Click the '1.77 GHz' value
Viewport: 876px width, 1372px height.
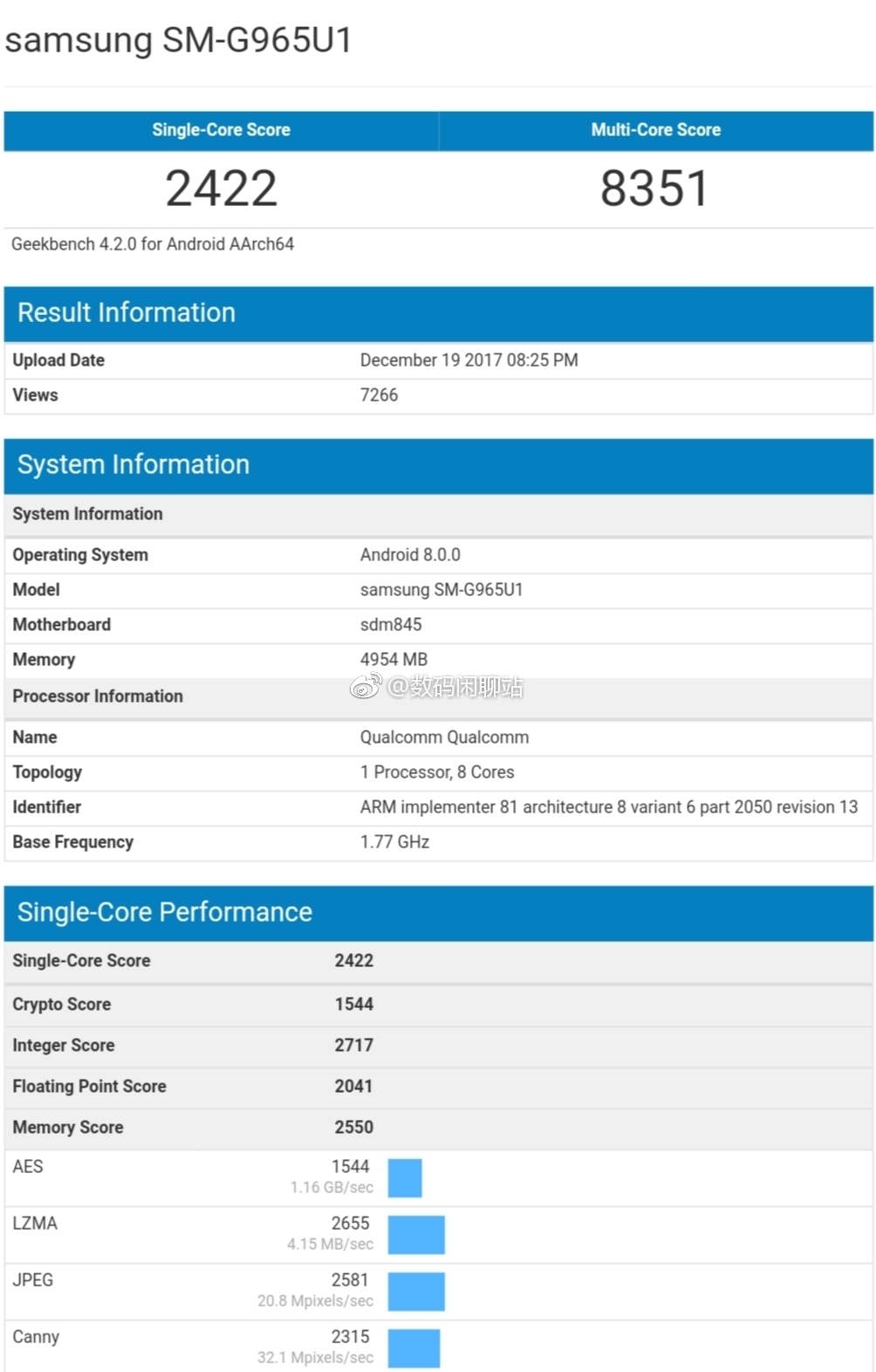(x=394, y=842)
